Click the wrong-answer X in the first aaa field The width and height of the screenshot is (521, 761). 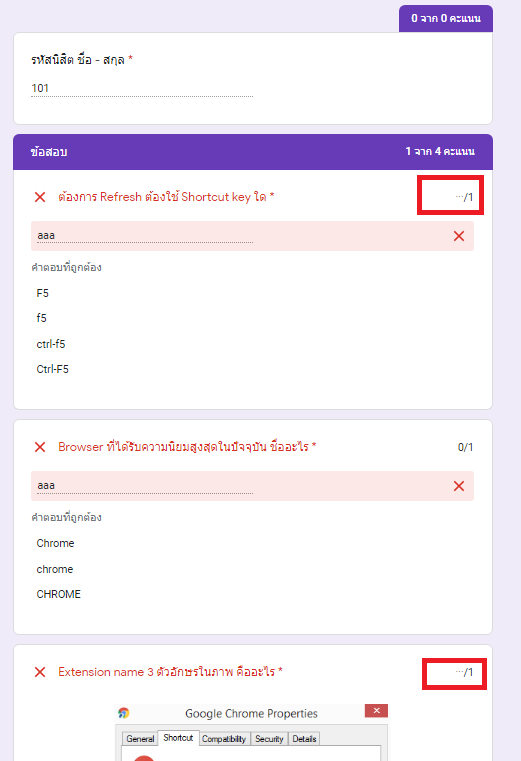click(459, 236)
